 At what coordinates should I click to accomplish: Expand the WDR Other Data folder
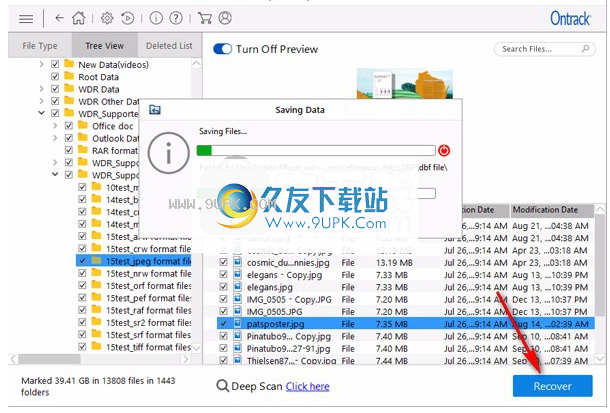click(x=41, y=101)
